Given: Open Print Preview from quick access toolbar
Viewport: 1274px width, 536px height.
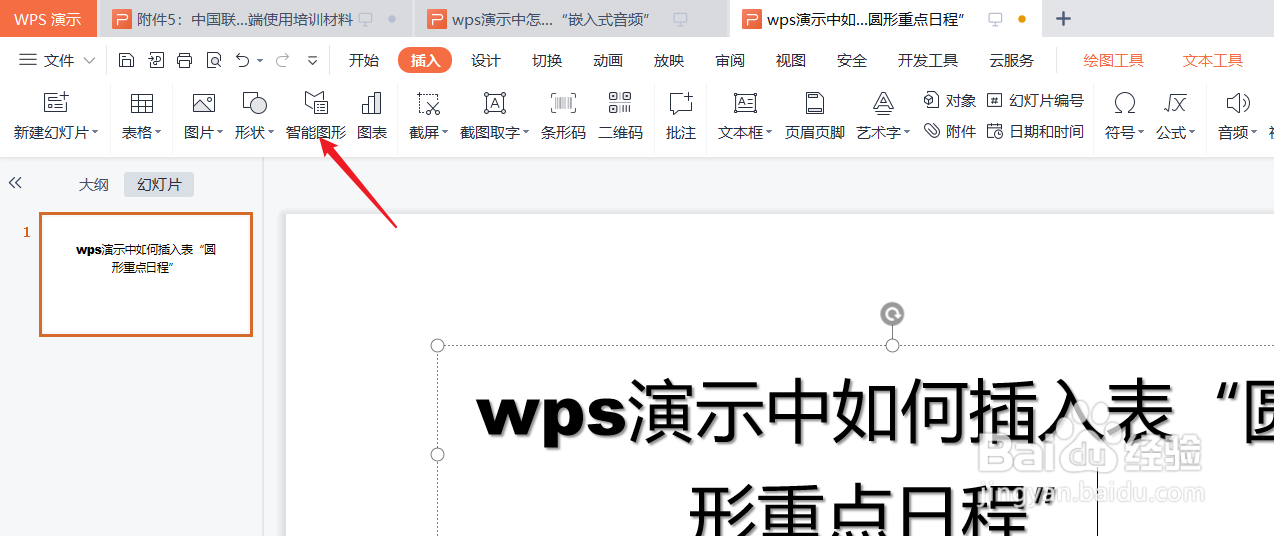Looking at the screenshot, I should (x=214, y=60).
